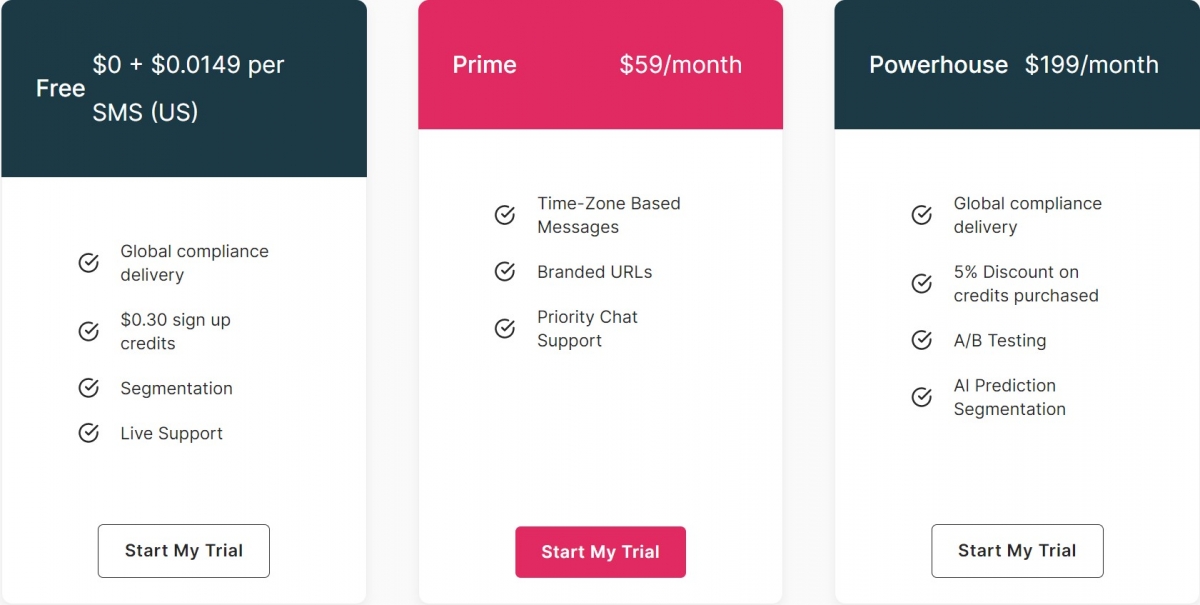This screenshot has width=1200, height=605.
Task: Click the checkmark icon beside Segmentation feature
Action: pos(89,388)
